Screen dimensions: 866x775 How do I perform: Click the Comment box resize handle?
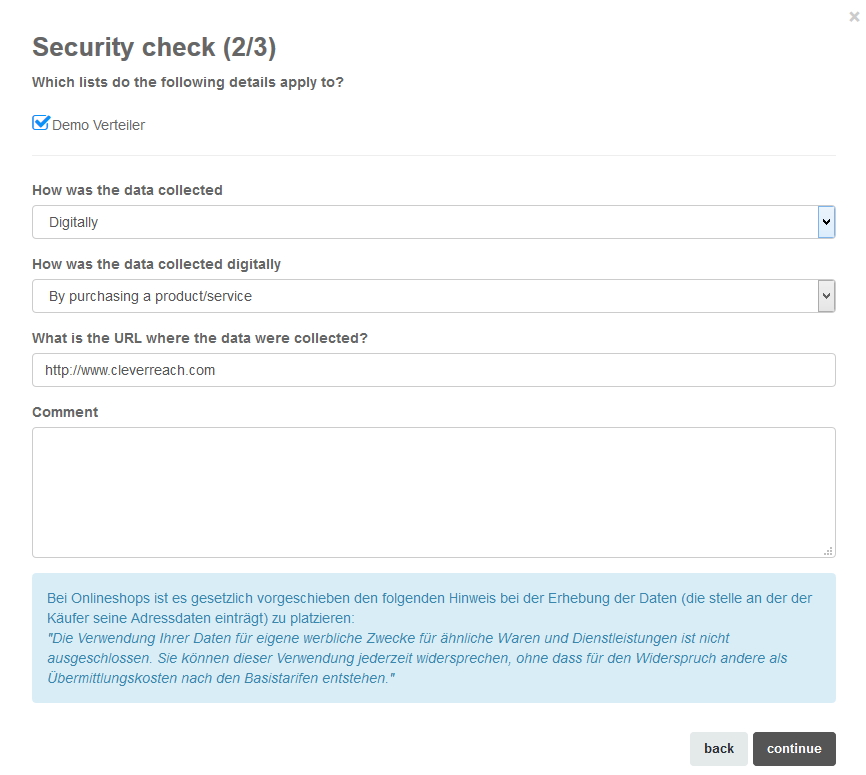click(828, 550)
